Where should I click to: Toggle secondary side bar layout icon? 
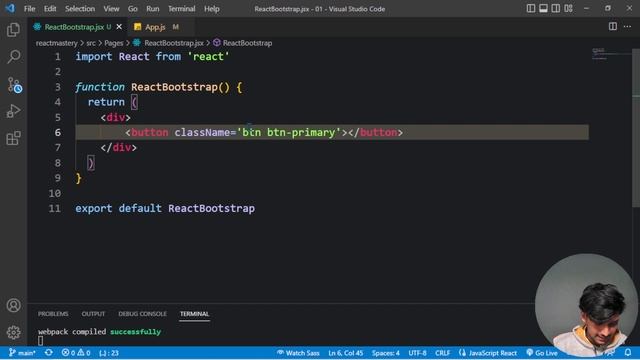556,9
